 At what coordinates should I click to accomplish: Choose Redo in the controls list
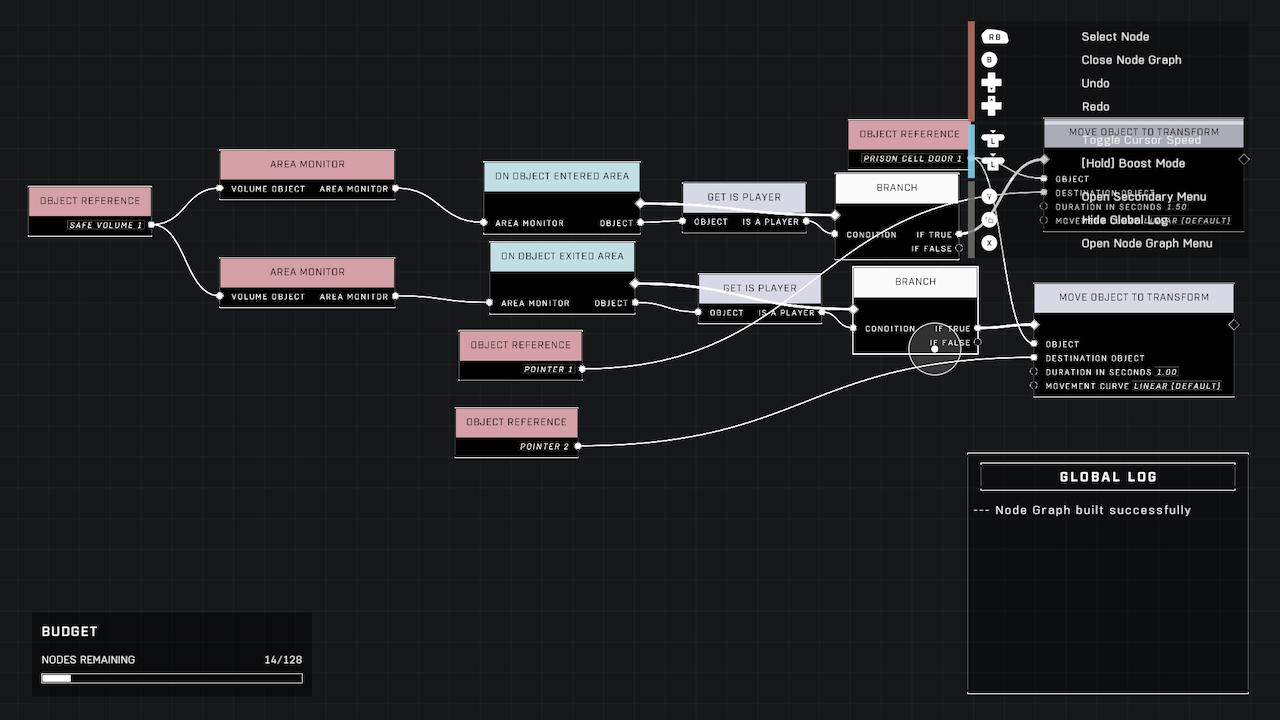click(x=1095, y=106)
